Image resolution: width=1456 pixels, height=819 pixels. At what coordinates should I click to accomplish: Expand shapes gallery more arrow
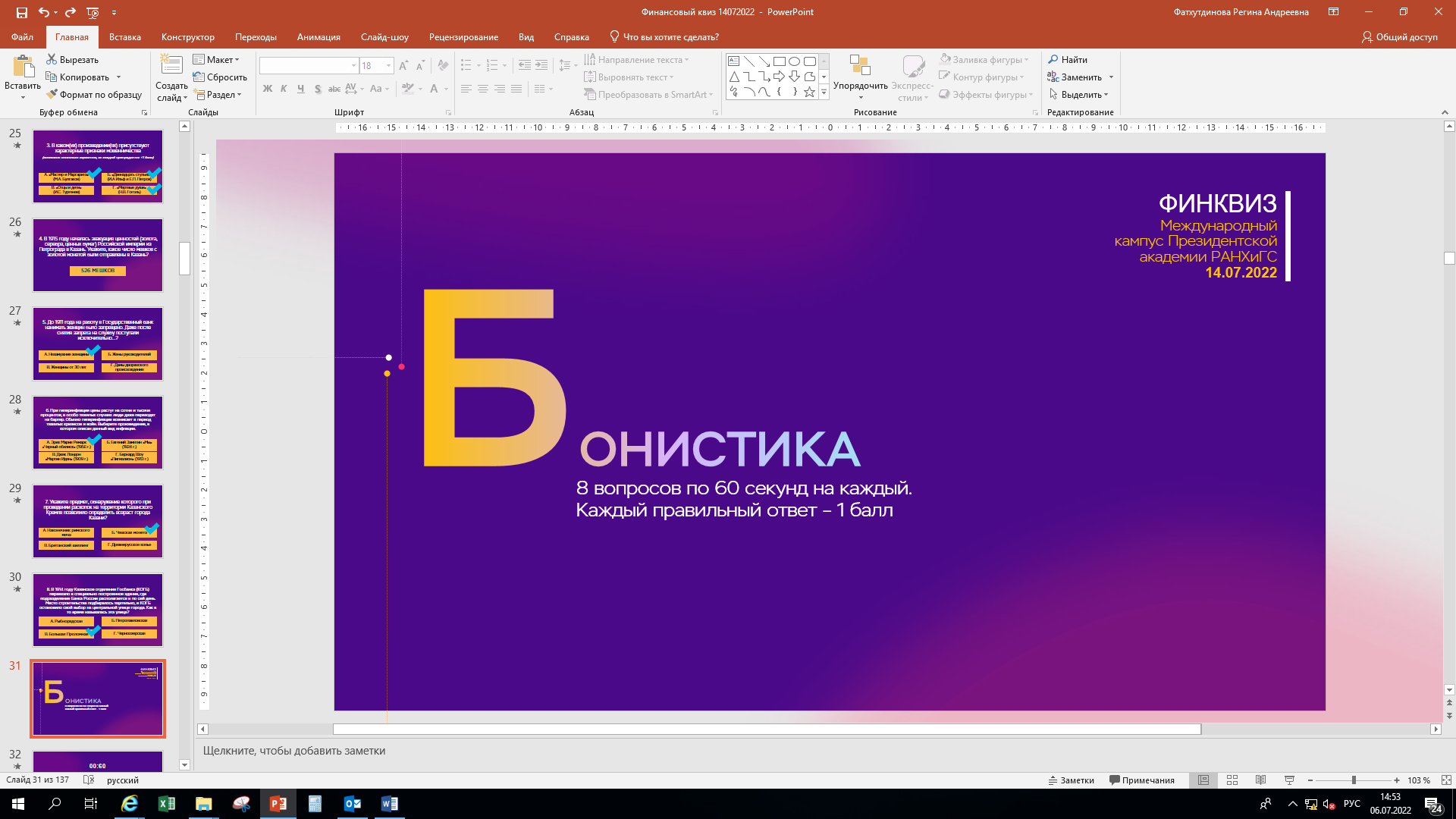pos(824,93)
